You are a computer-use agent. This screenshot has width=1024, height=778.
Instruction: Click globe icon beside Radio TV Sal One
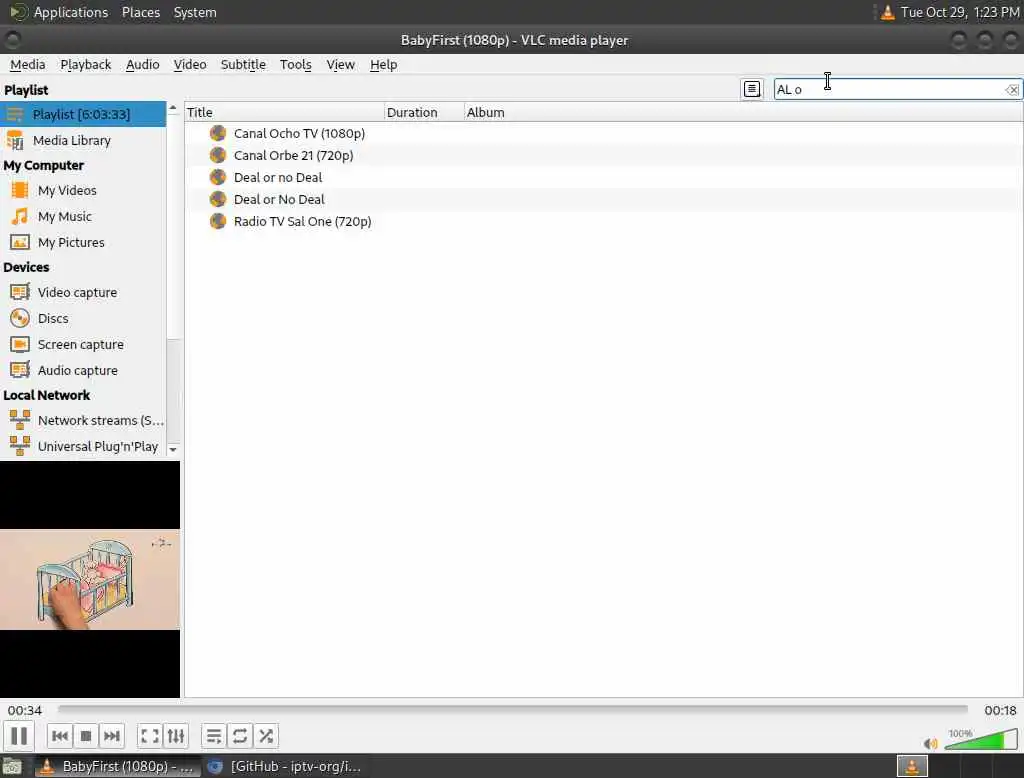(217, 221)
